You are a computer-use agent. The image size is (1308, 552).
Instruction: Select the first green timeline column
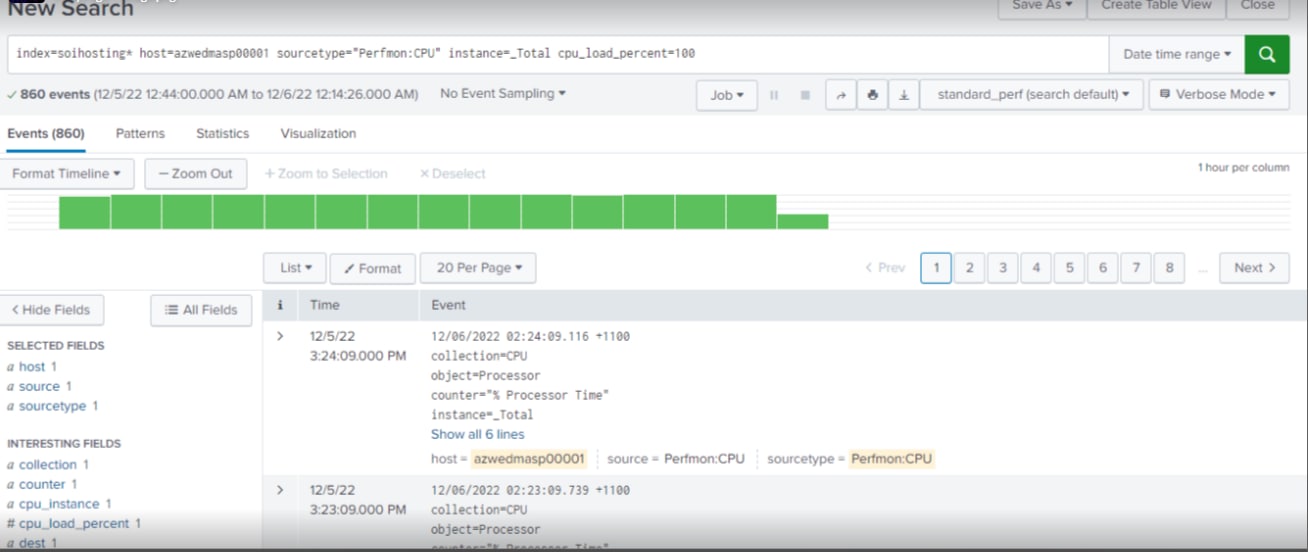pos(84,212)
